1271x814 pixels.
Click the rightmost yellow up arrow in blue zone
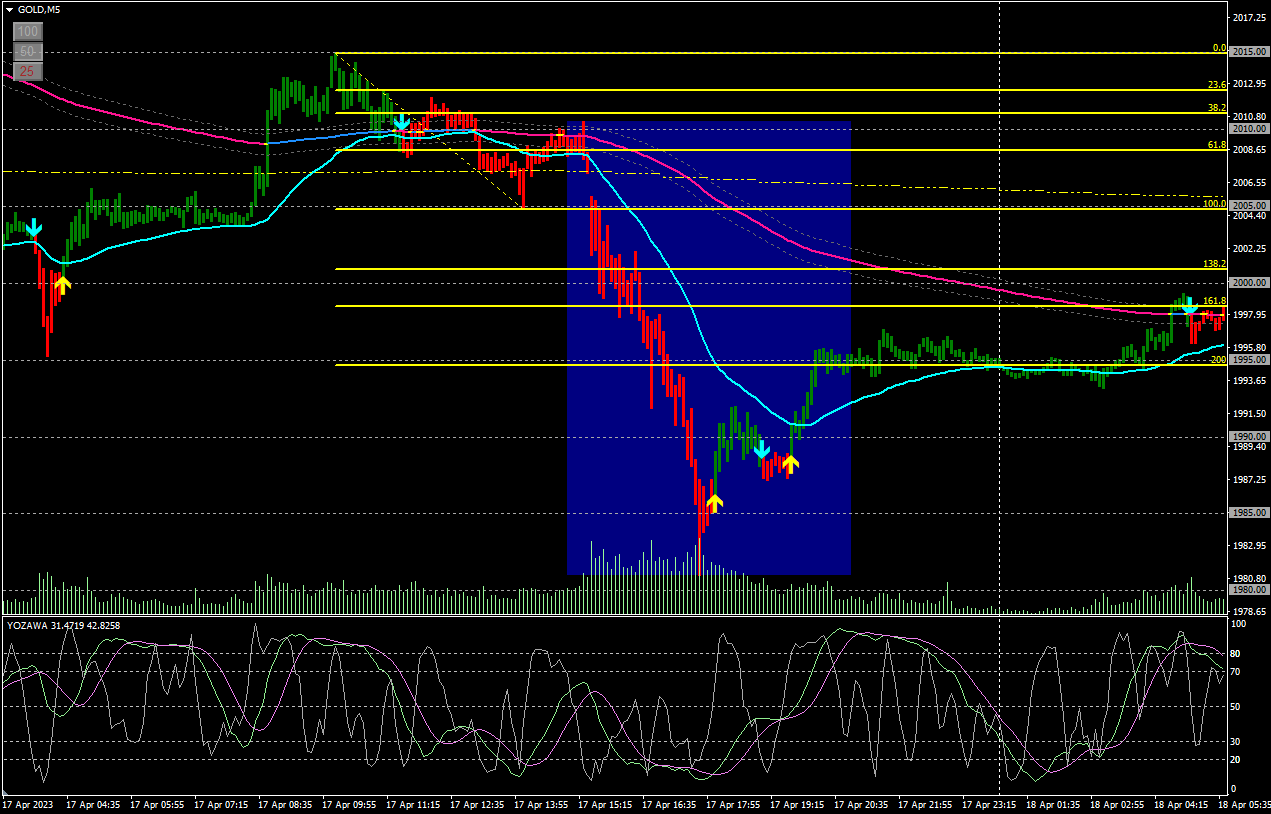(x=790, y=463)
